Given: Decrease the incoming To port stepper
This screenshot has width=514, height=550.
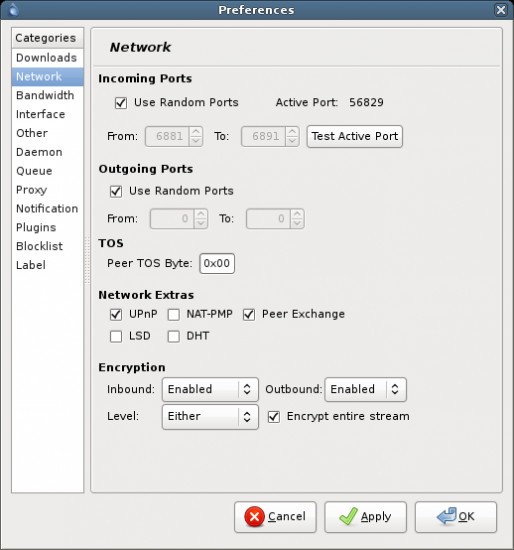Looking at the screenshot, I should coord(292,141).
